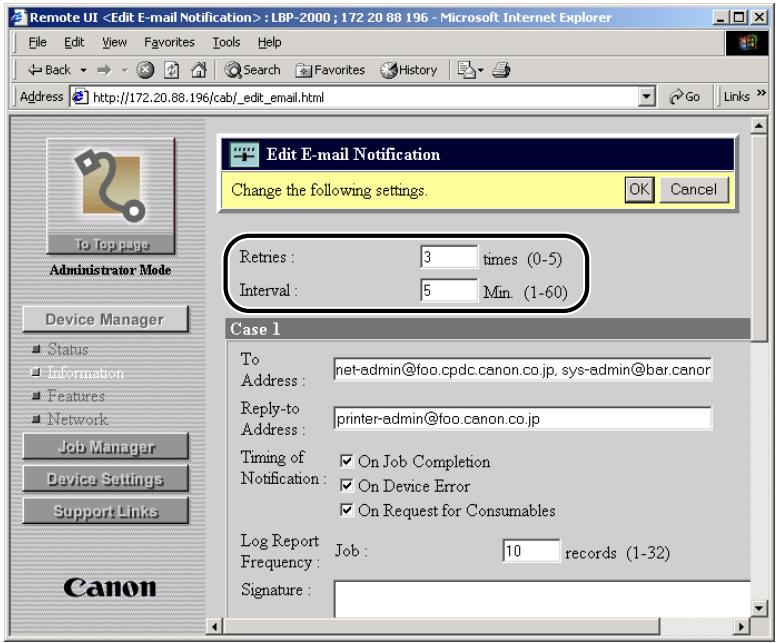Uncheck On Job Completion checkbox
Viewport: 776px width, 643px height.
[347, 461]
